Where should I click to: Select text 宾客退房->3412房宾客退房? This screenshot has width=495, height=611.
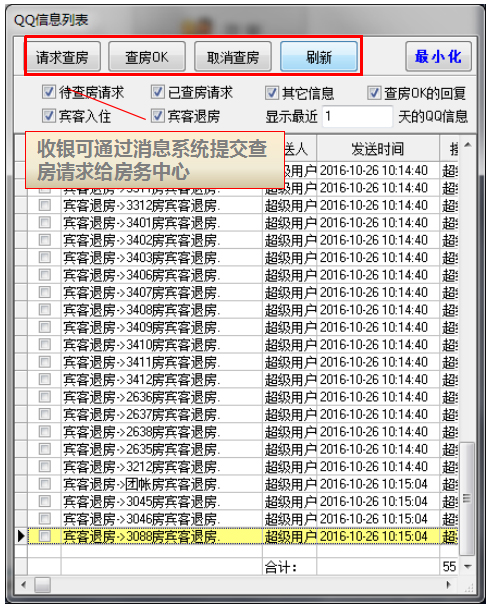[141, 380]
